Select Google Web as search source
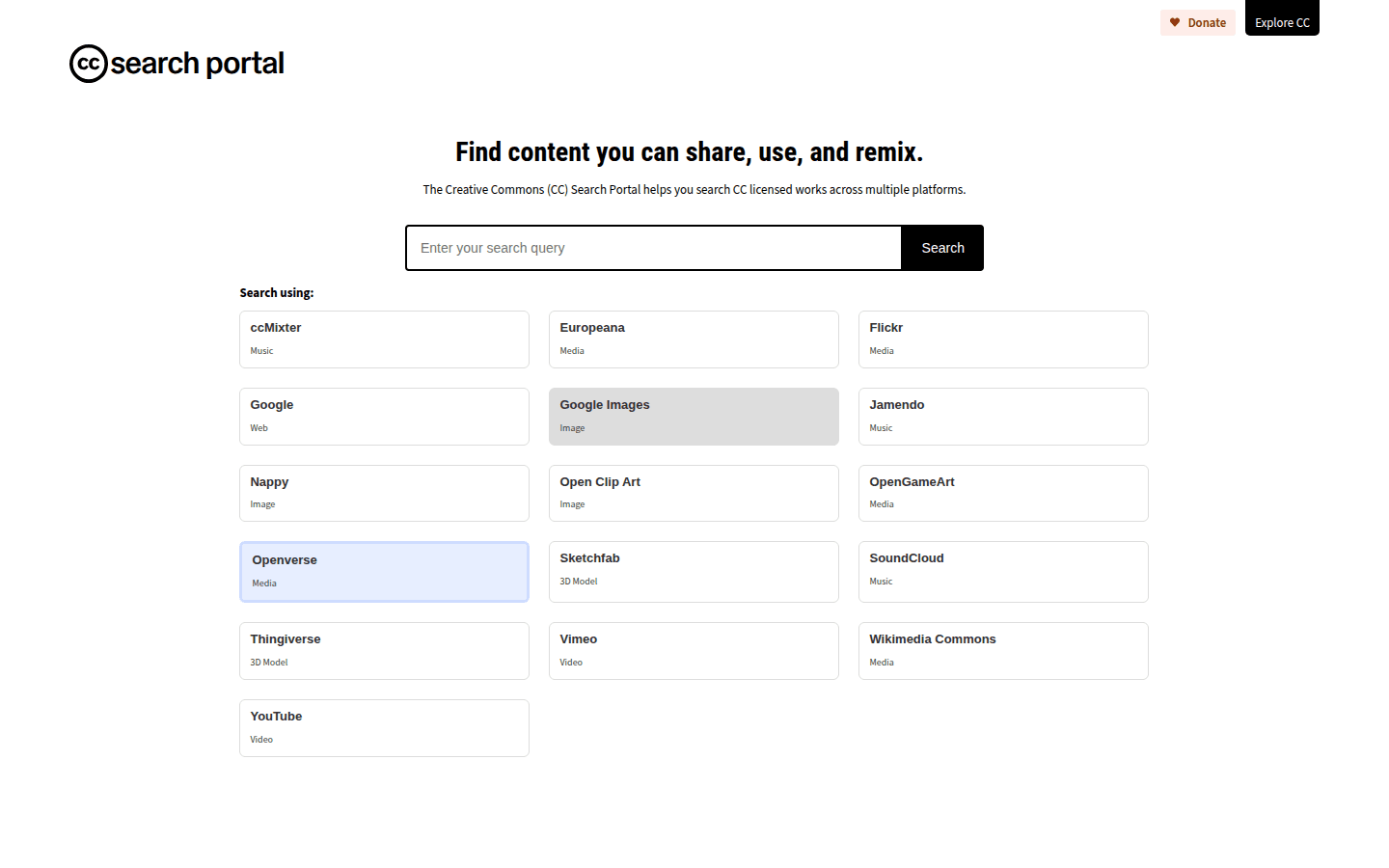 384,417
